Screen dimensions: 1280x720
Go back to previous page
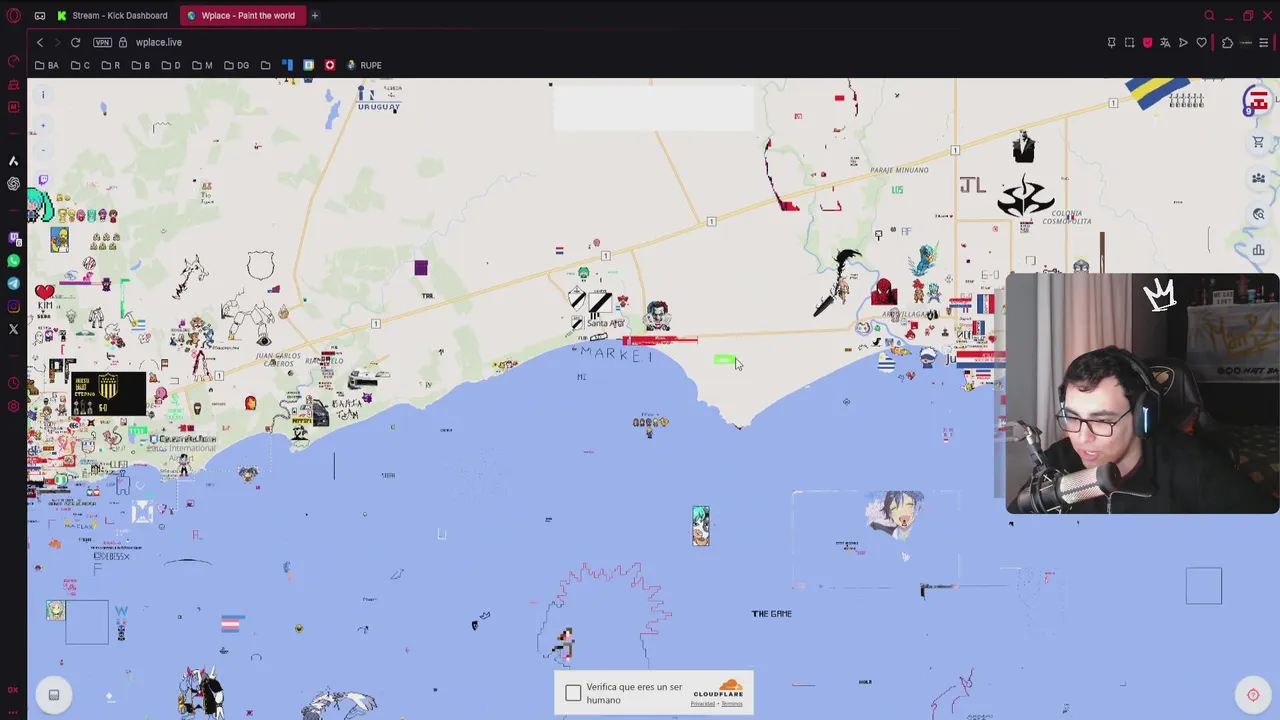[40, 42]
